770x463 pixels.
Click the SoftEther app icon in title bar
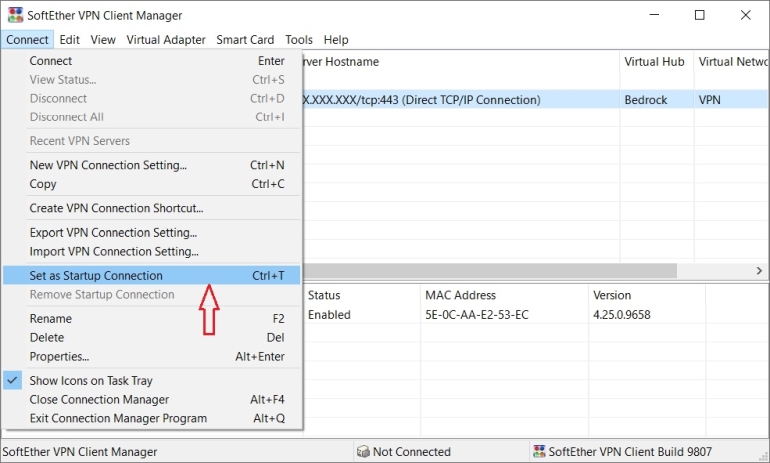pos(14,15)
